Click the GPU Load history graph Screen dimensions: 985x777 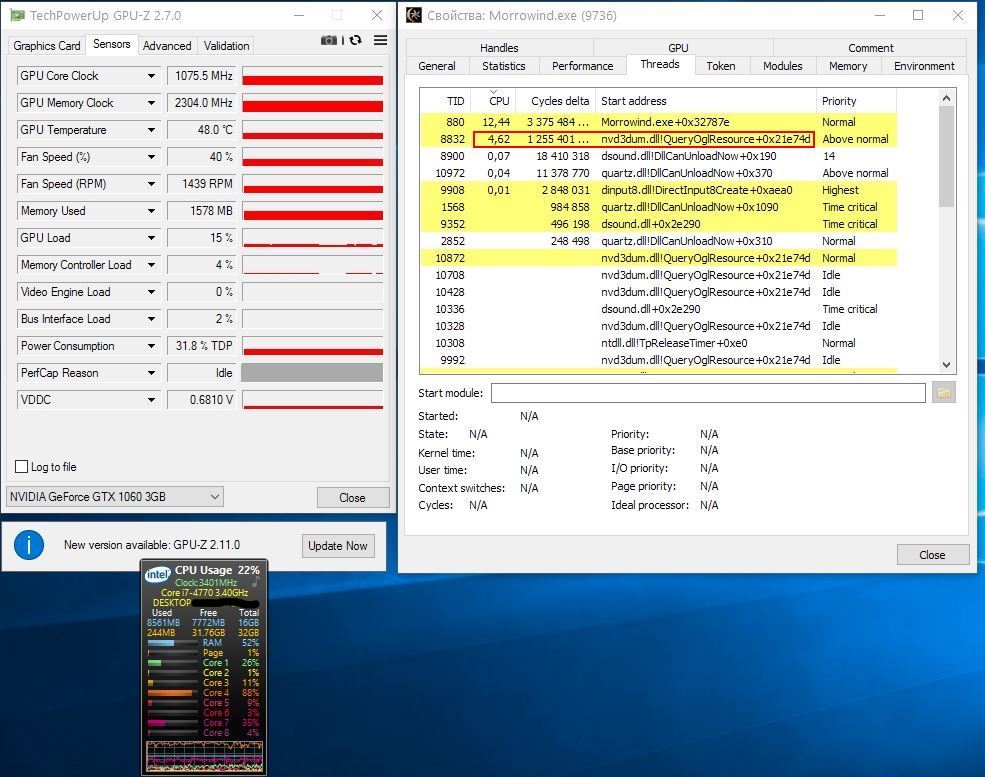(x=312, y=238)
